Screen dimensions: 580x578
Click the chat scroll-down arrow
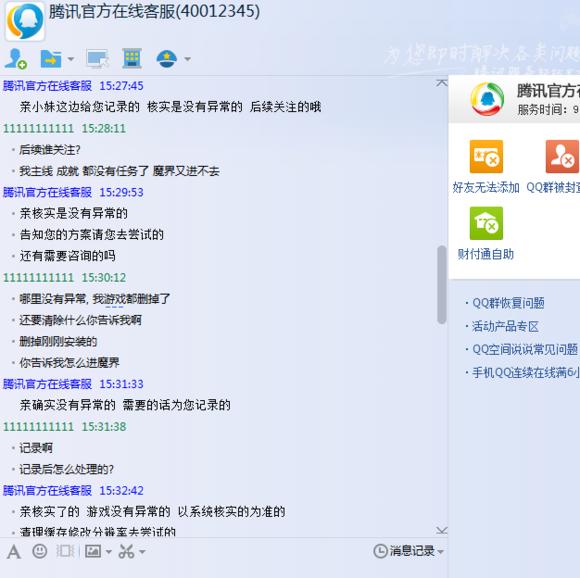click(x=441, y=531)
